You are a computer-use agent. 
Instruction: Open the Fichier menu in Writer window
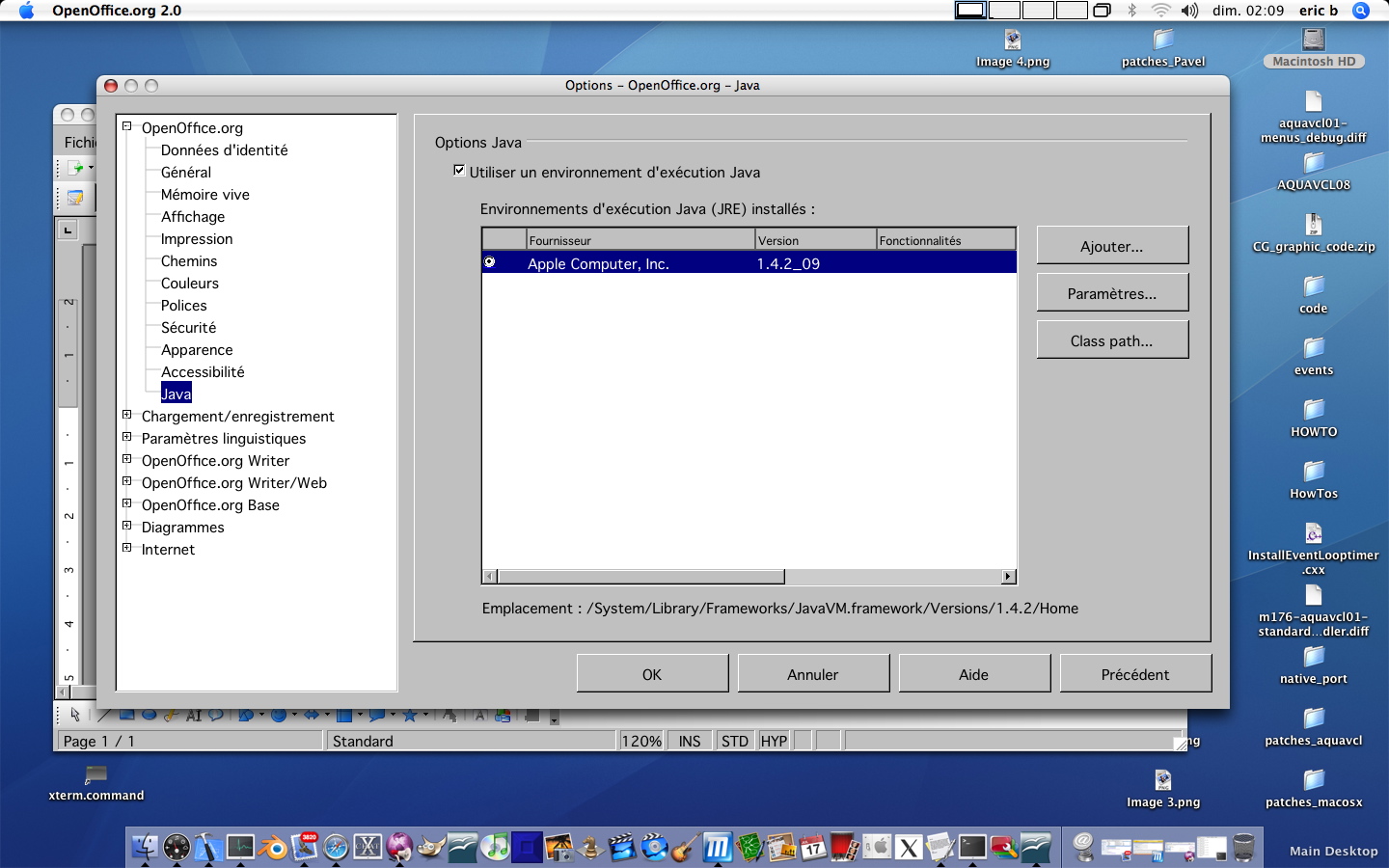[80, 142]
